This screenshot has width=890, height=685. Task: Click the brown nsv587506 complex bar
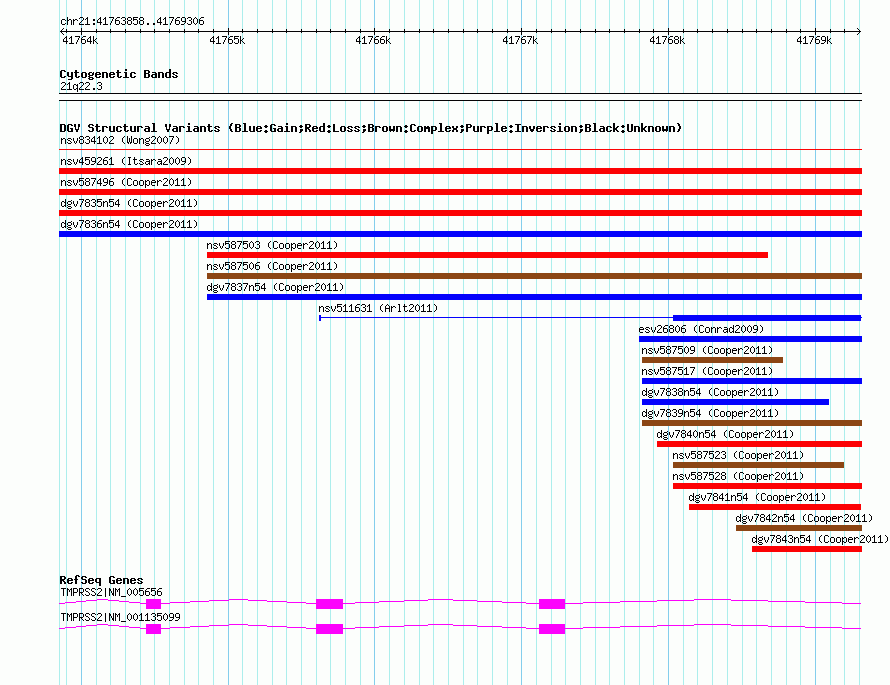(534, 276)
